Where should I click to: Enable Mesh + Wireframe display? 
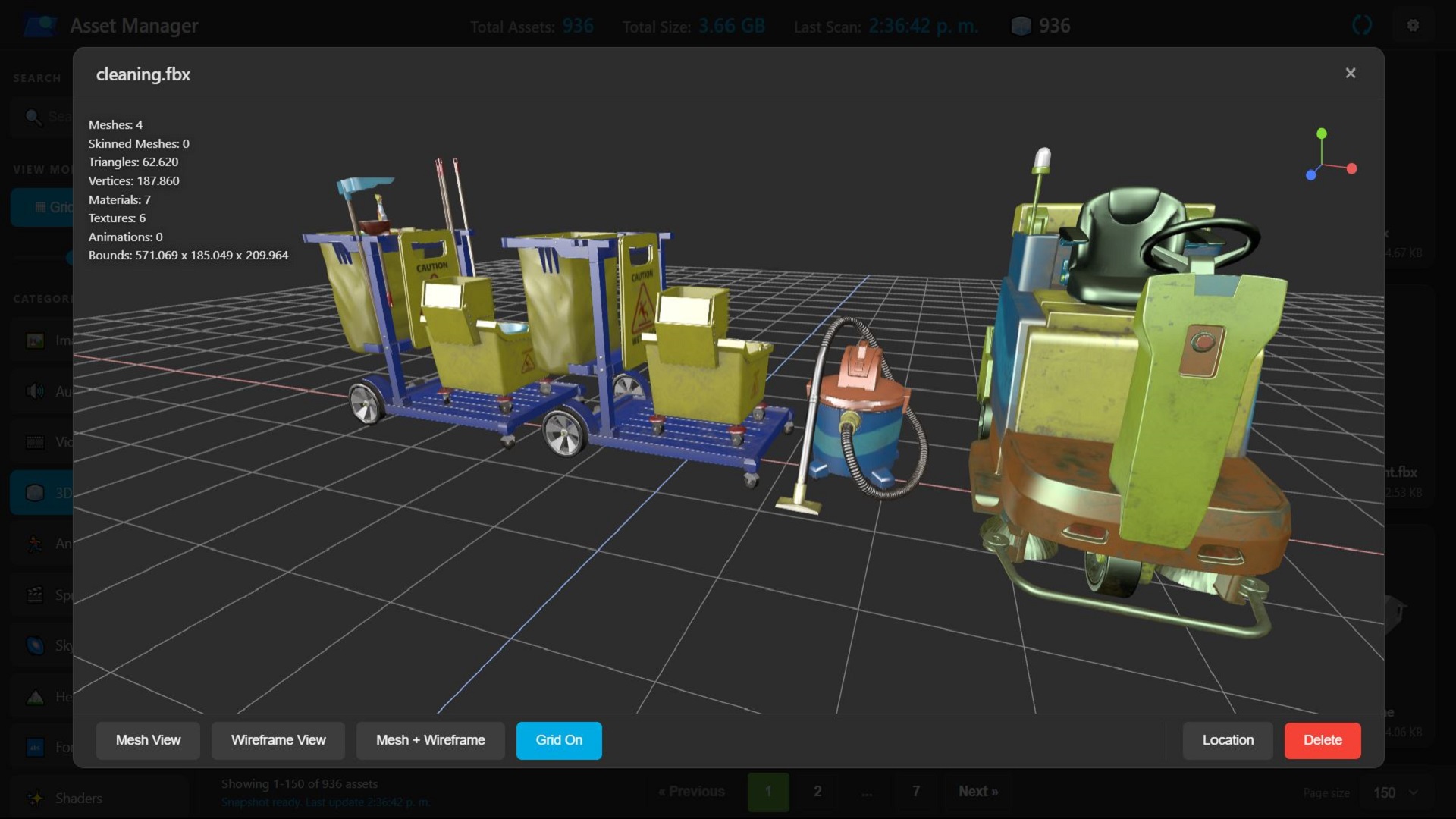coord(430,740)
